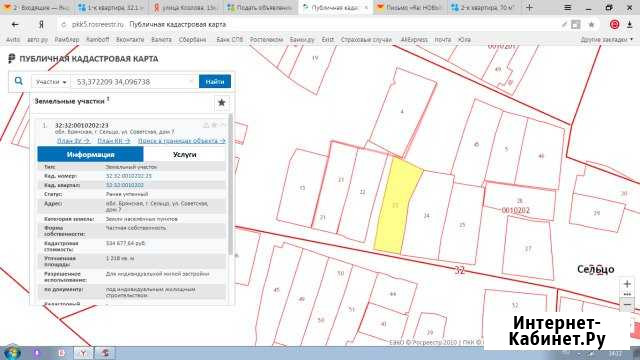Click the Найти search button
Image resolution: width=640 pixels, height=360 pixels.
(215, 82)
